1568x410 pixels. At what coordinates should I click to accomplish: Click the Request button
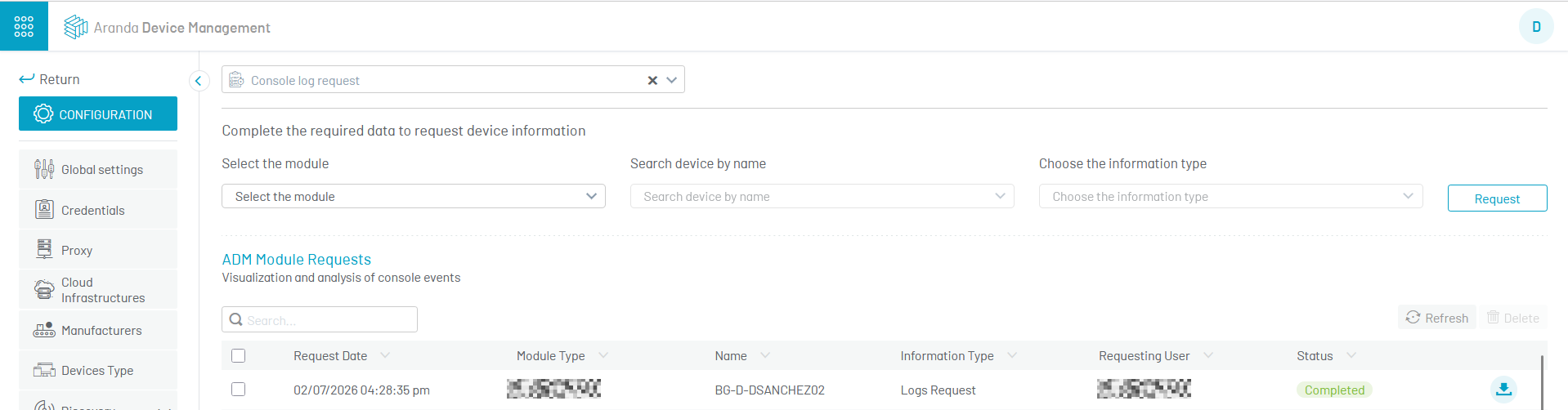click(1497, 198)
